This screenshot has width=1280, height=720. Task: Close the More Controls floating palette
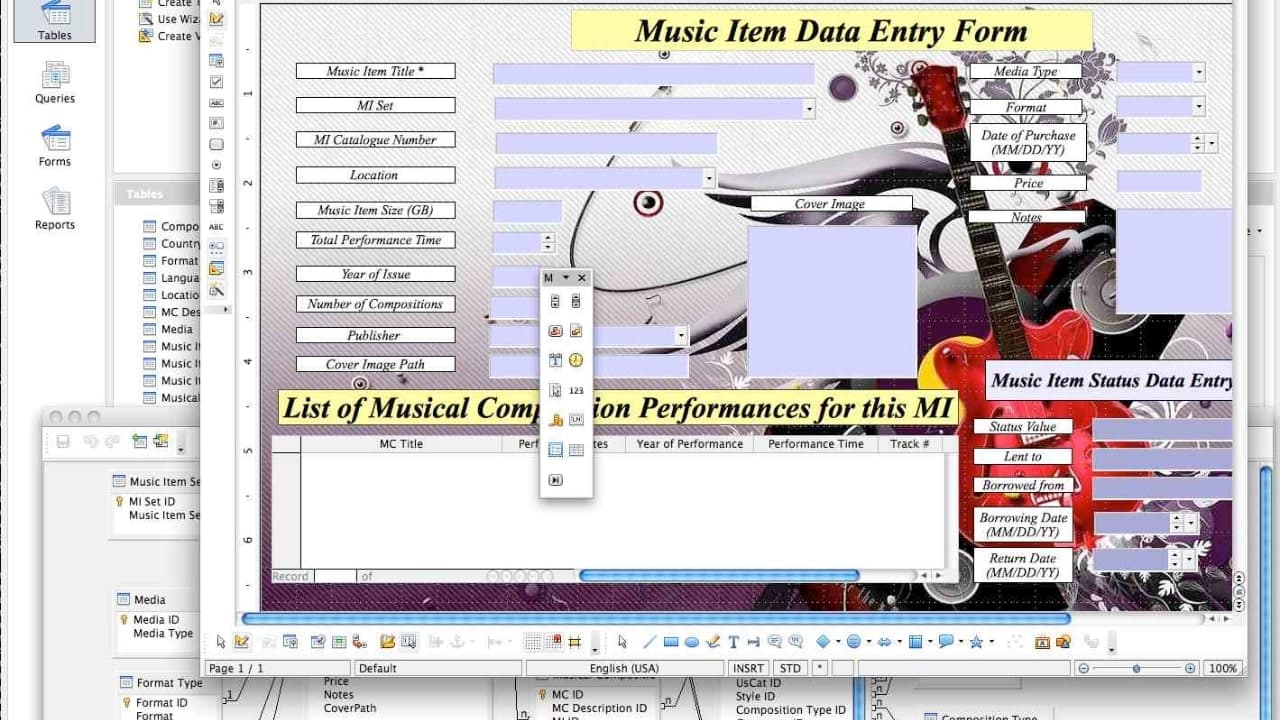[x=582, y=278]
